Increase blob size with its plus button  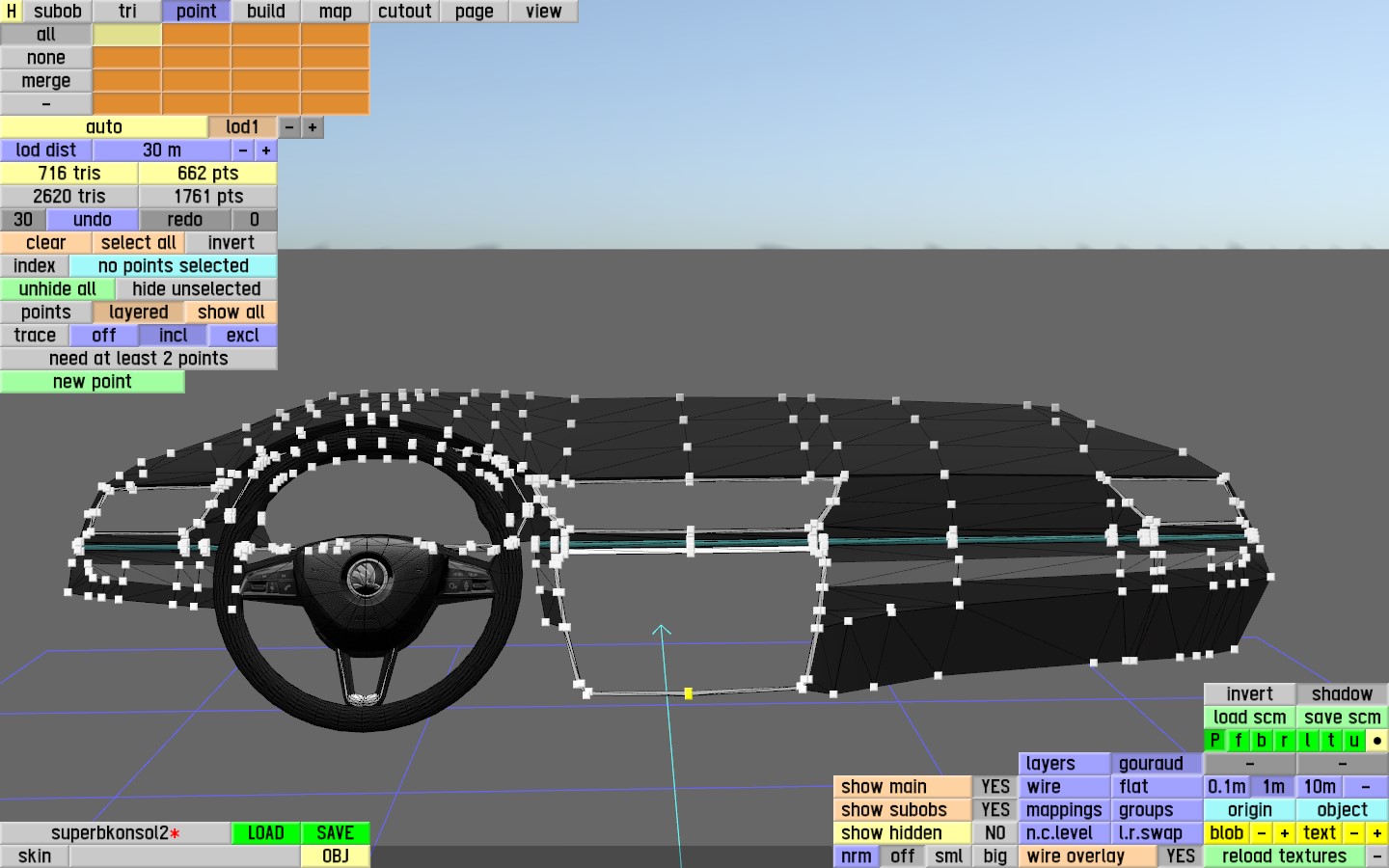pyautogui.click(x=1285, y=833)
